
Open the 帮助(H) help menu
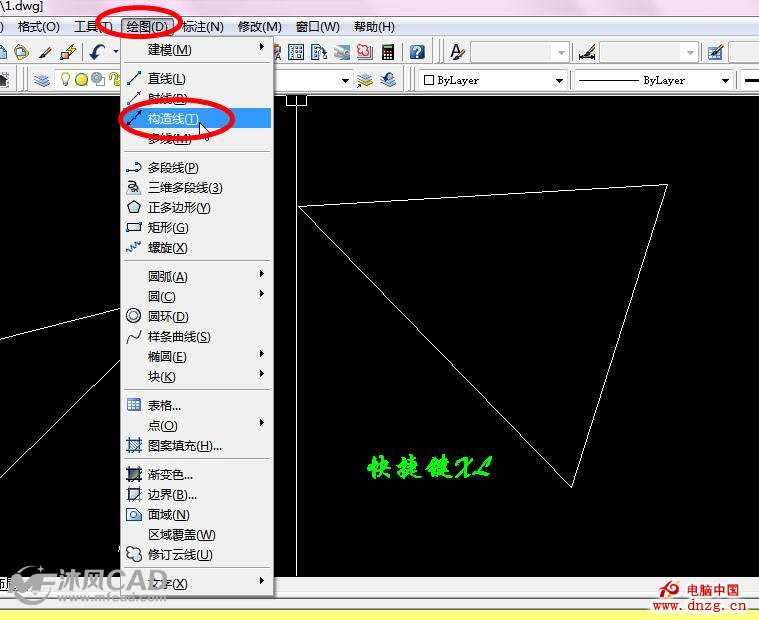(374, 27)
